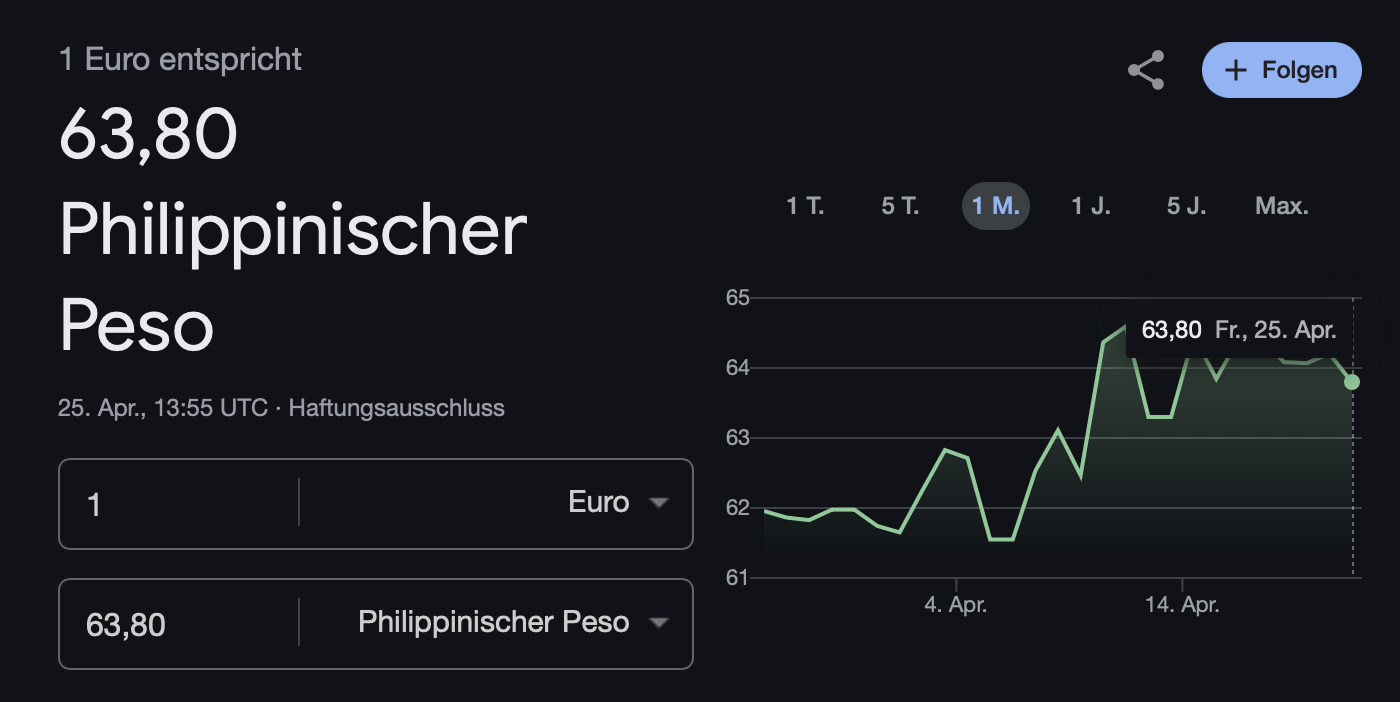Click the Peso amount field showing 63,80
This screenshot has width=1400, height=702.
click(x=180, y=625)
